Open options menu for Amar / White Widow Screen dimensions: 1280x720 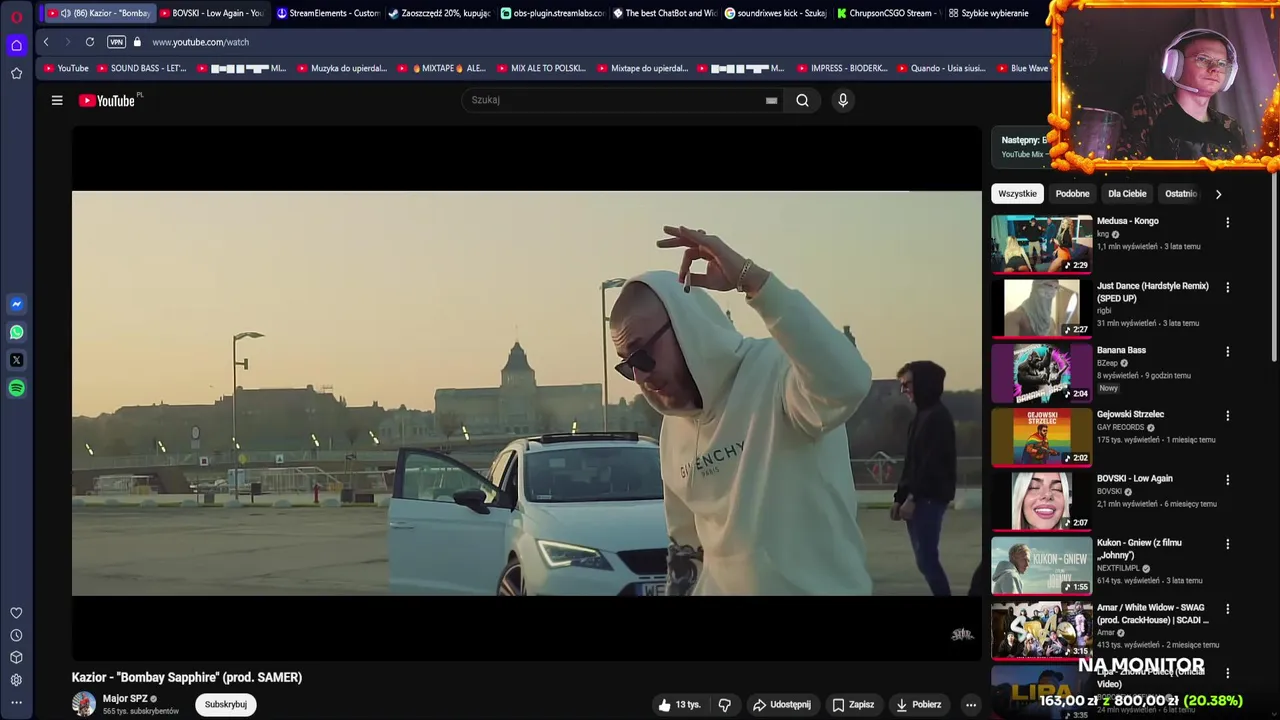pos(1228,608)
